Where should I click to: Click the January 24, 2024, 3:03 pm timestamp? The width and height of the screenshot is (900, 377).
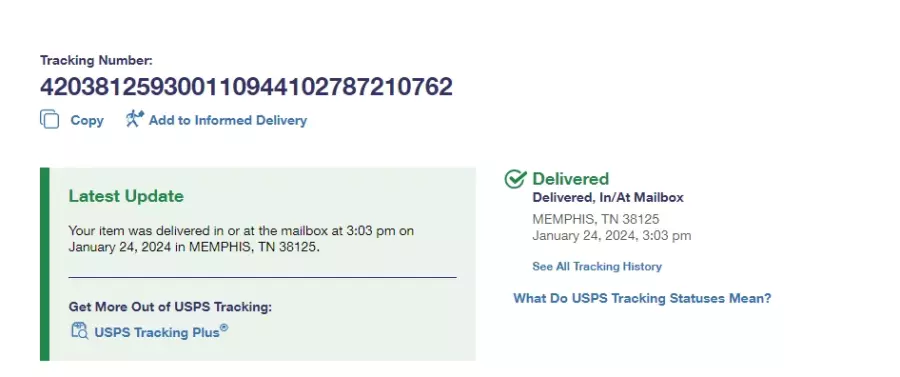point(612,235)
